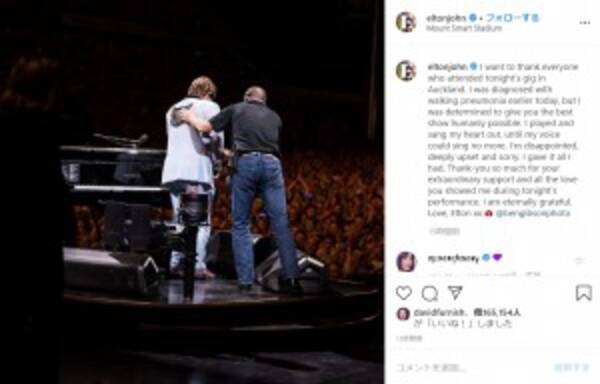Screen dimensions: 600x384
Task: Like the comment with small heart icon
Action: coord(579,261)
